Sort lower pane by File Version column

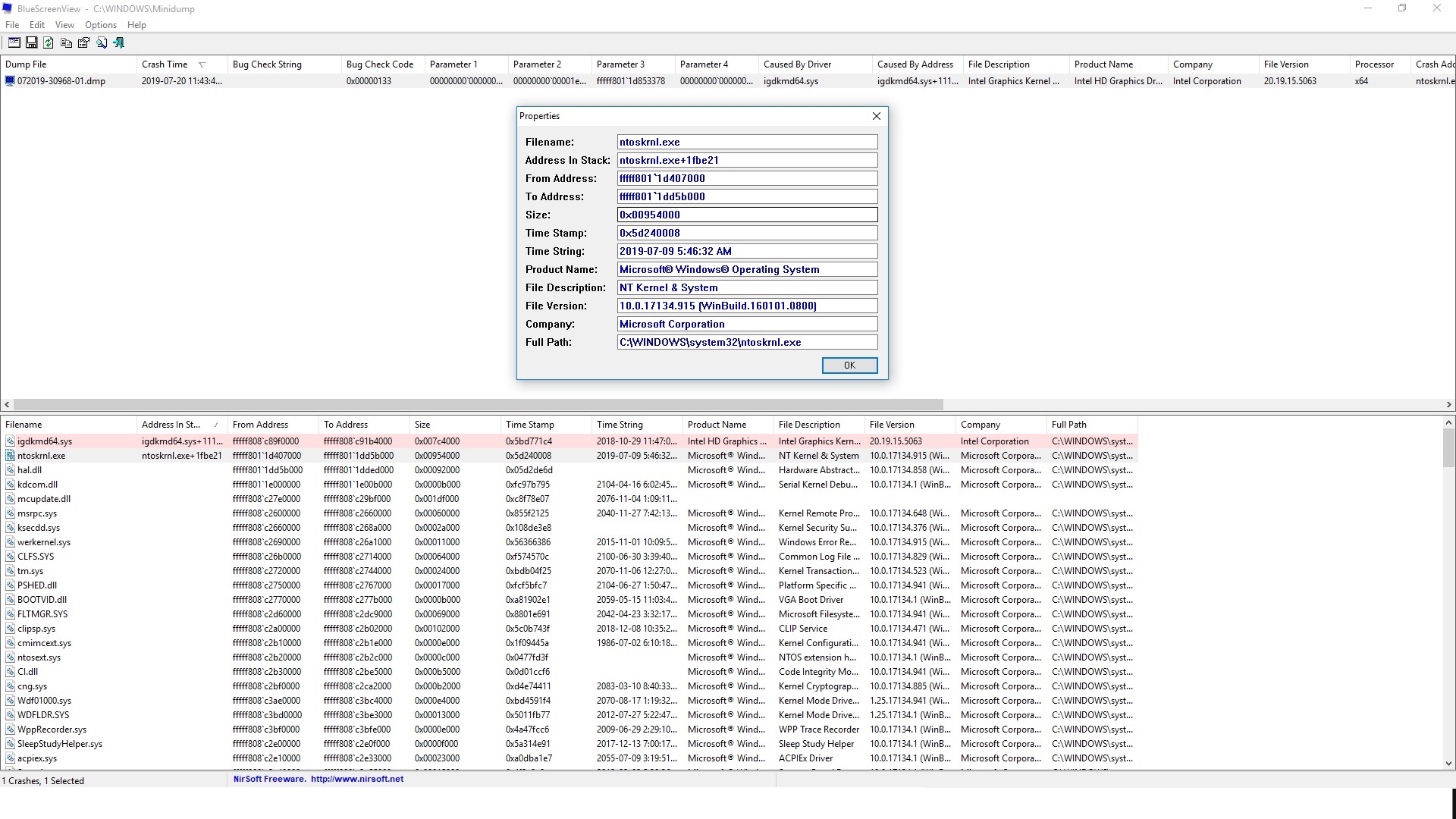[x=910, y=425]
